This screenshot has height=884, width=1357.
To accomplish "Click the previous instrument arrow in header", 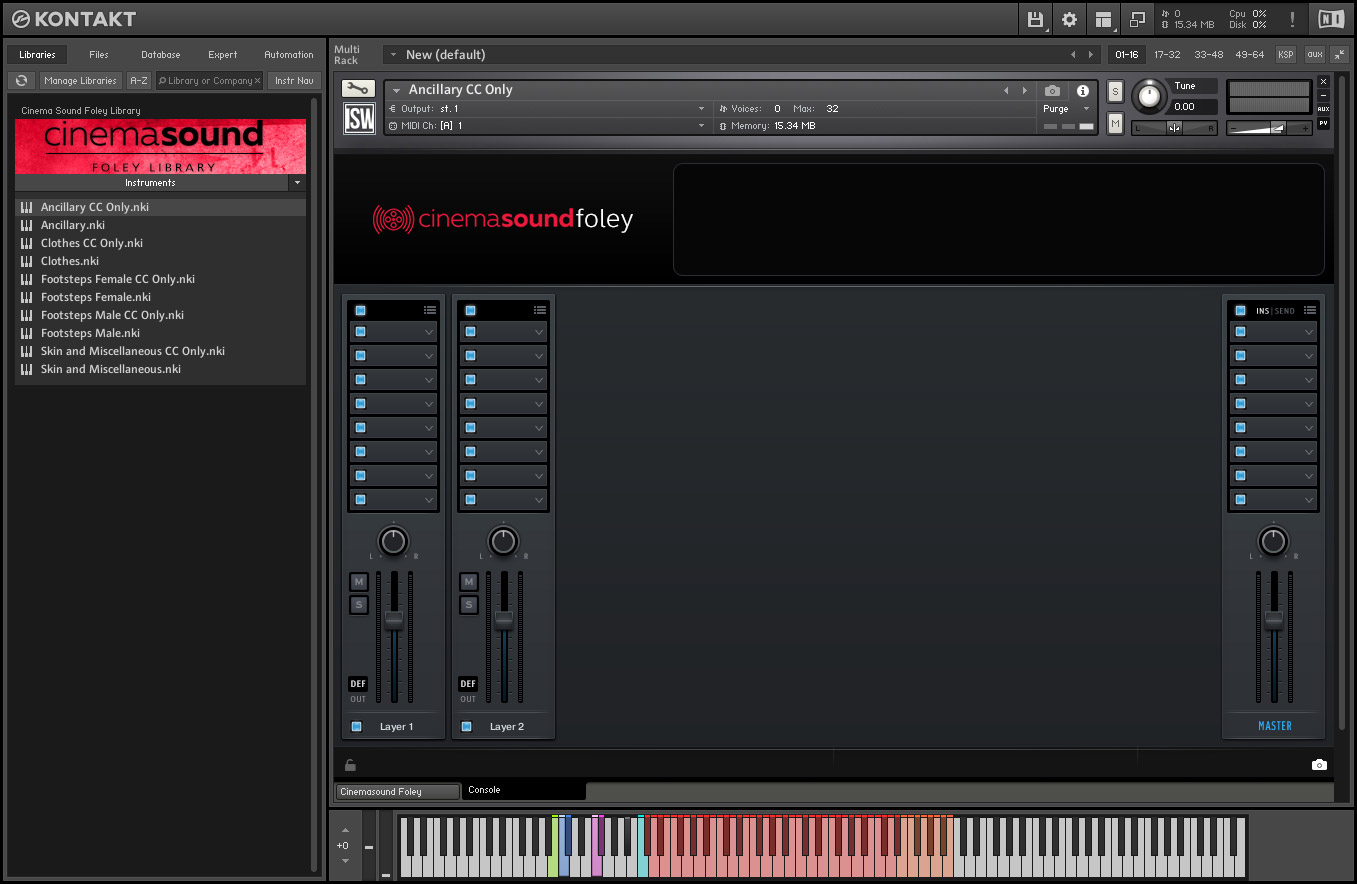I will [1007, 90].
